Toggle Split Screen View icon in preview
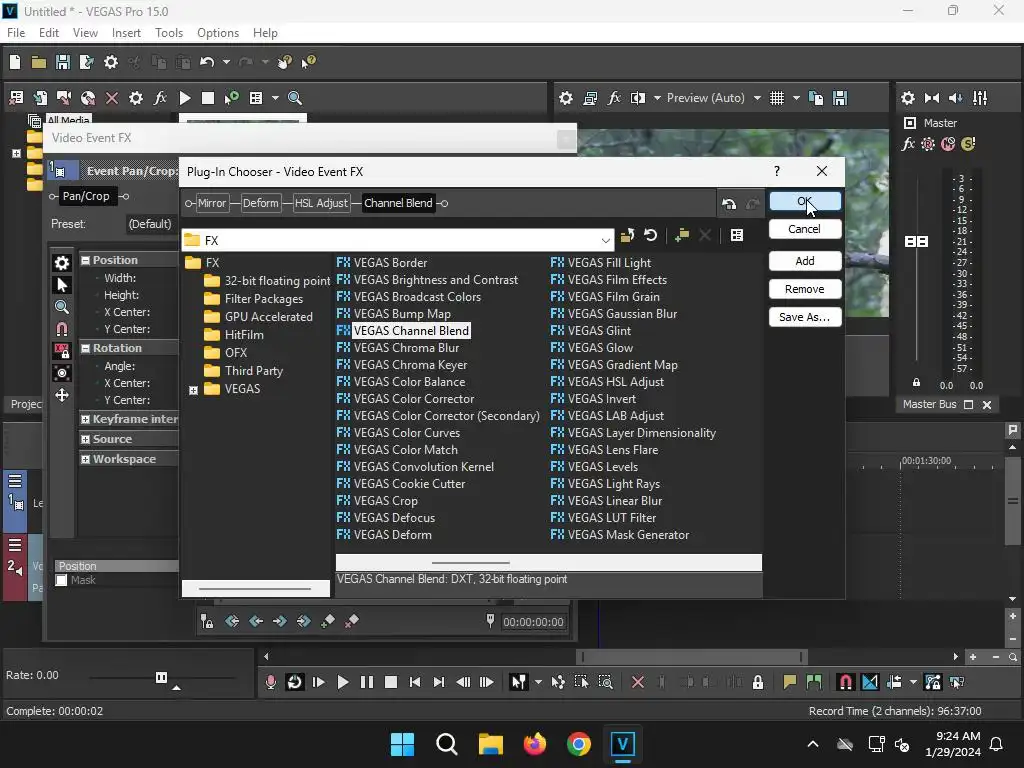This screenshot has height=768, width=1024. coord(638,98)
